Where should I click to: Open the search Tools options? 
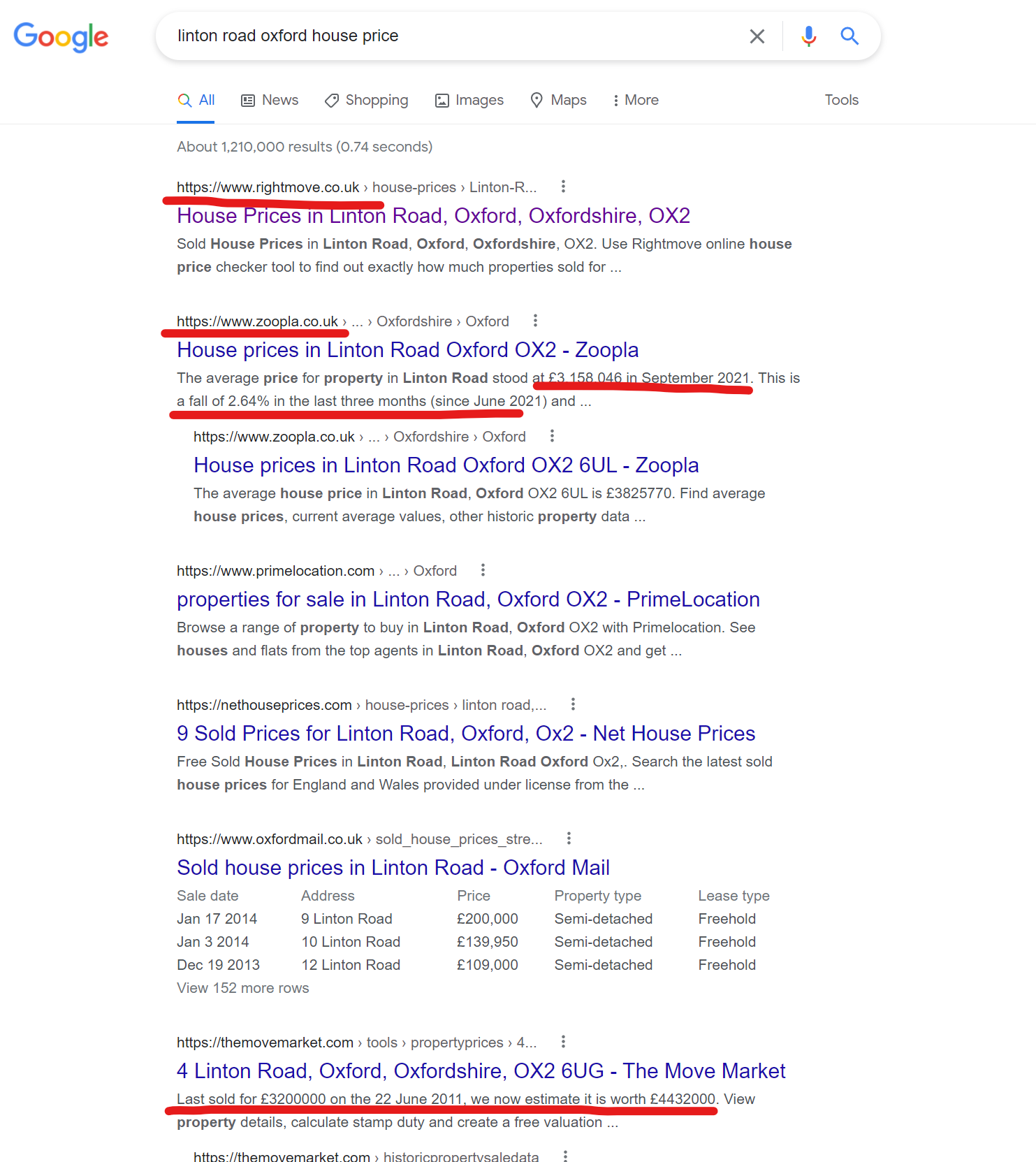pyautogui.click(x=841, y=100)
